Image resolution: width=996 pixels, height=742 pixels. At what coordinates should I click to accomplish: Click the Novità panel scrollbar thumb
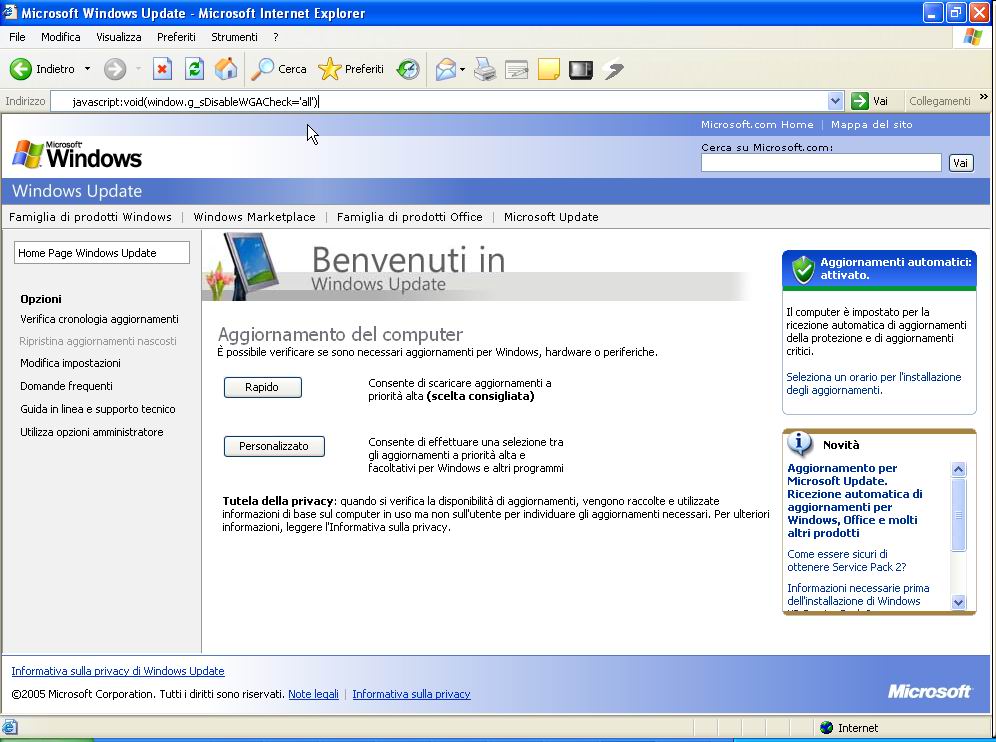coord(959,515)
